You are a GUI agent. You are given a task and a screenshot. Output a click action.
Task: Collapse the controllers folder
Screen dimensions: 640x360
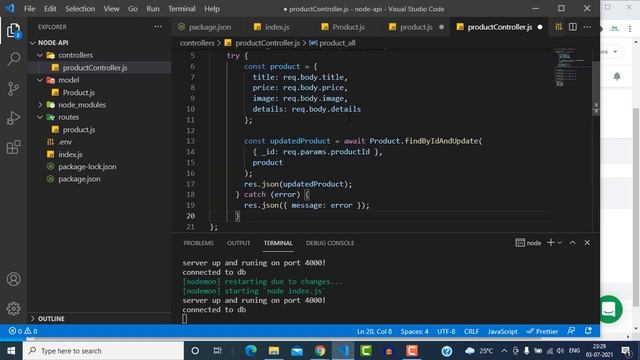(40, 55)
